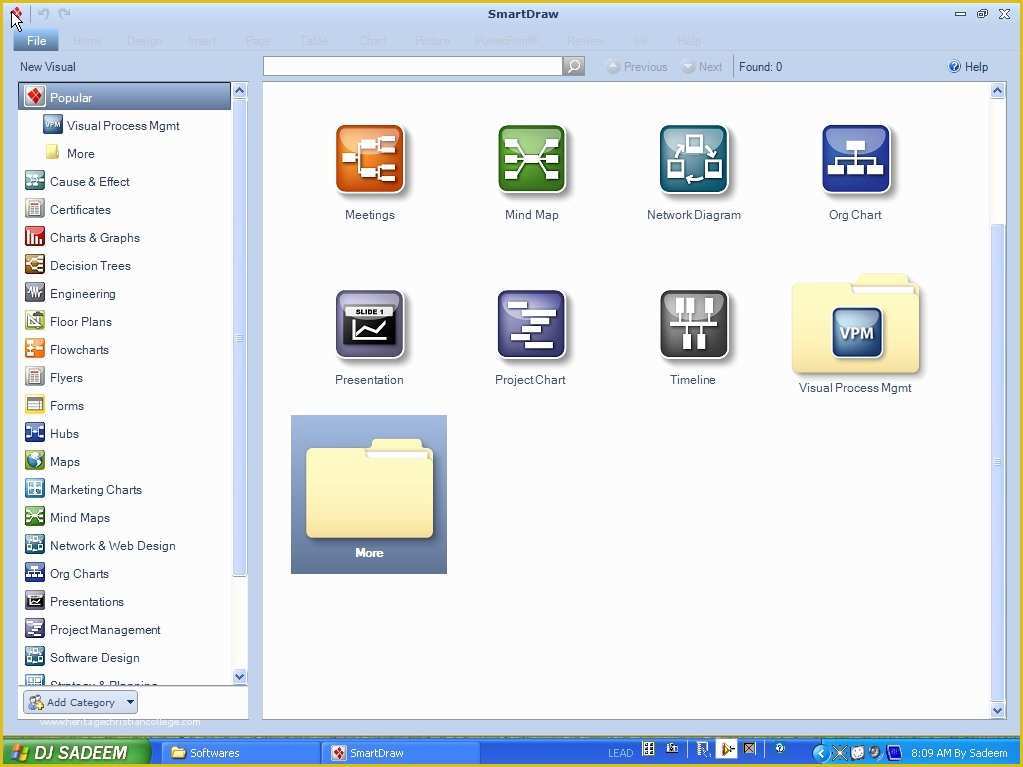Select Decision Trees category
Screen dimensions: 1023x767
(78, 265)
